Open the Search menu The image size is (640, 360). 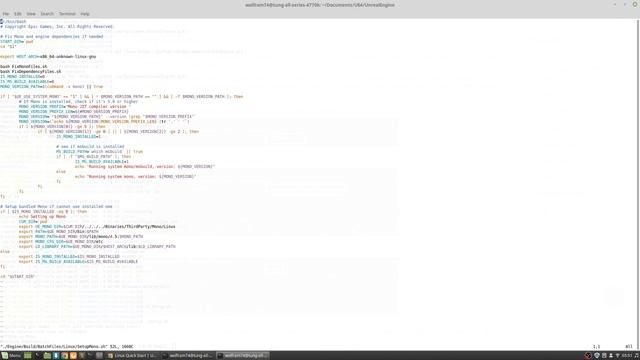(47, 14)
